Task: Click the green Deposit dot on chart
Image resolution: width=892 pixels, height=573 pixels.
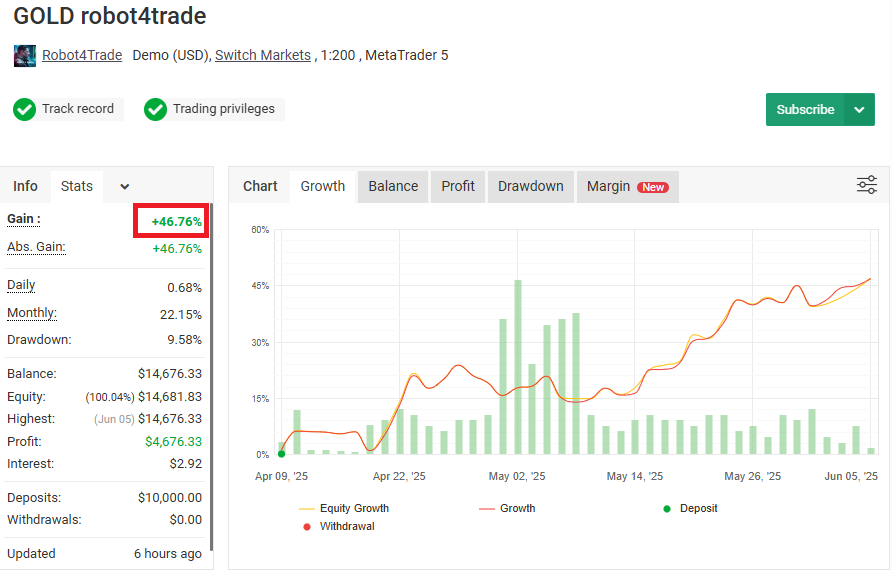Action: coord(281,454)
